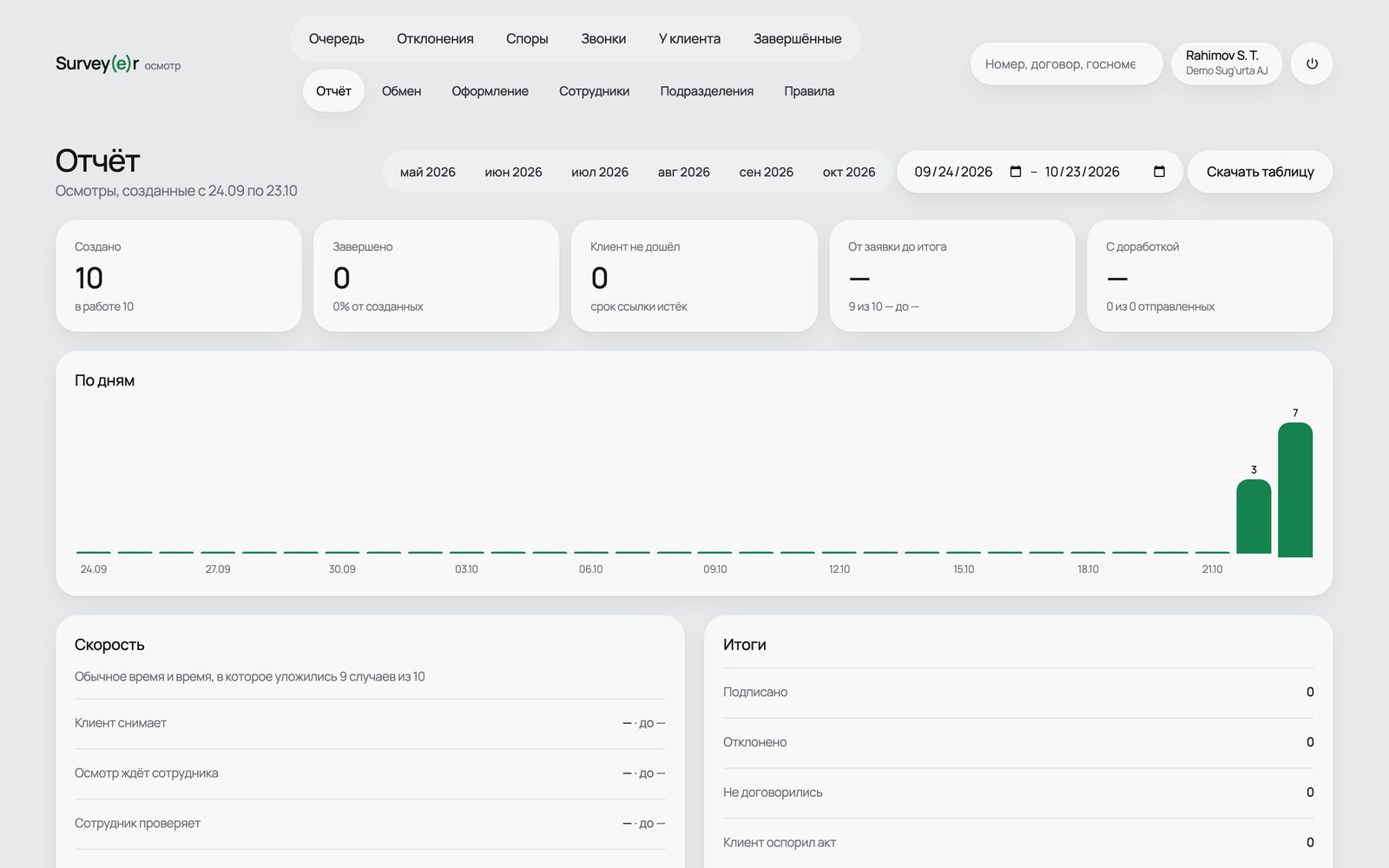The width and height of the screenshot is (1389, 868).
Task: Open Rahimov S. T. user profile
Action: click(x=1227, y=63)
